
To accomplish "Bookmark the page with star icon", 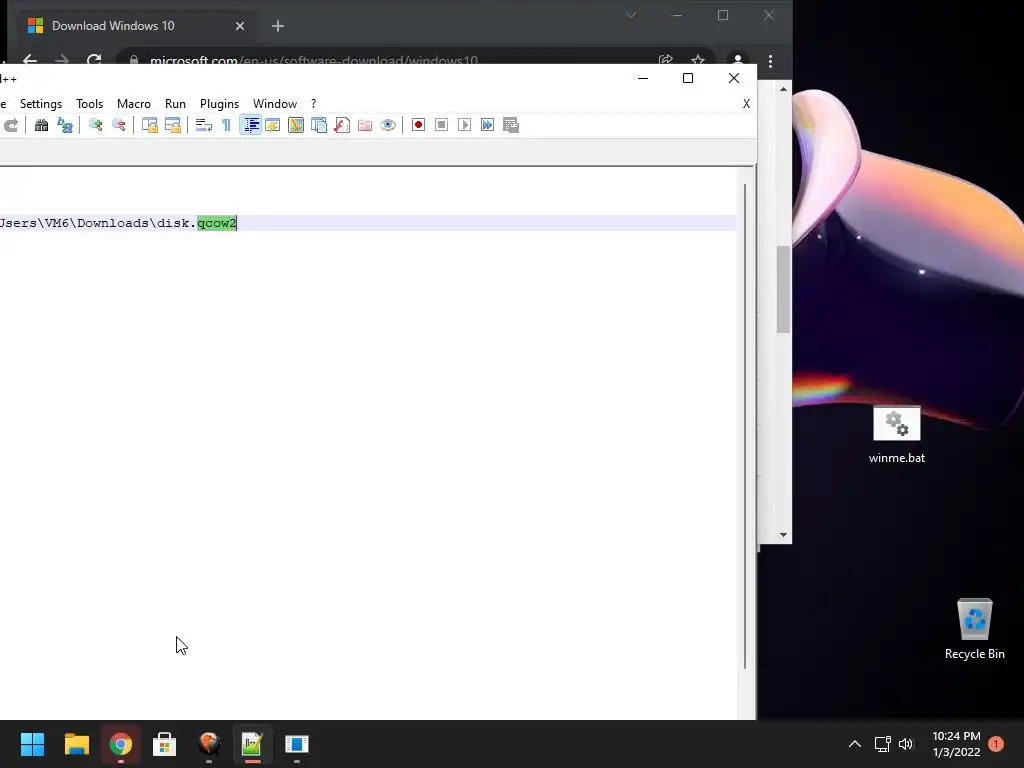I will [x=698, y=60].
